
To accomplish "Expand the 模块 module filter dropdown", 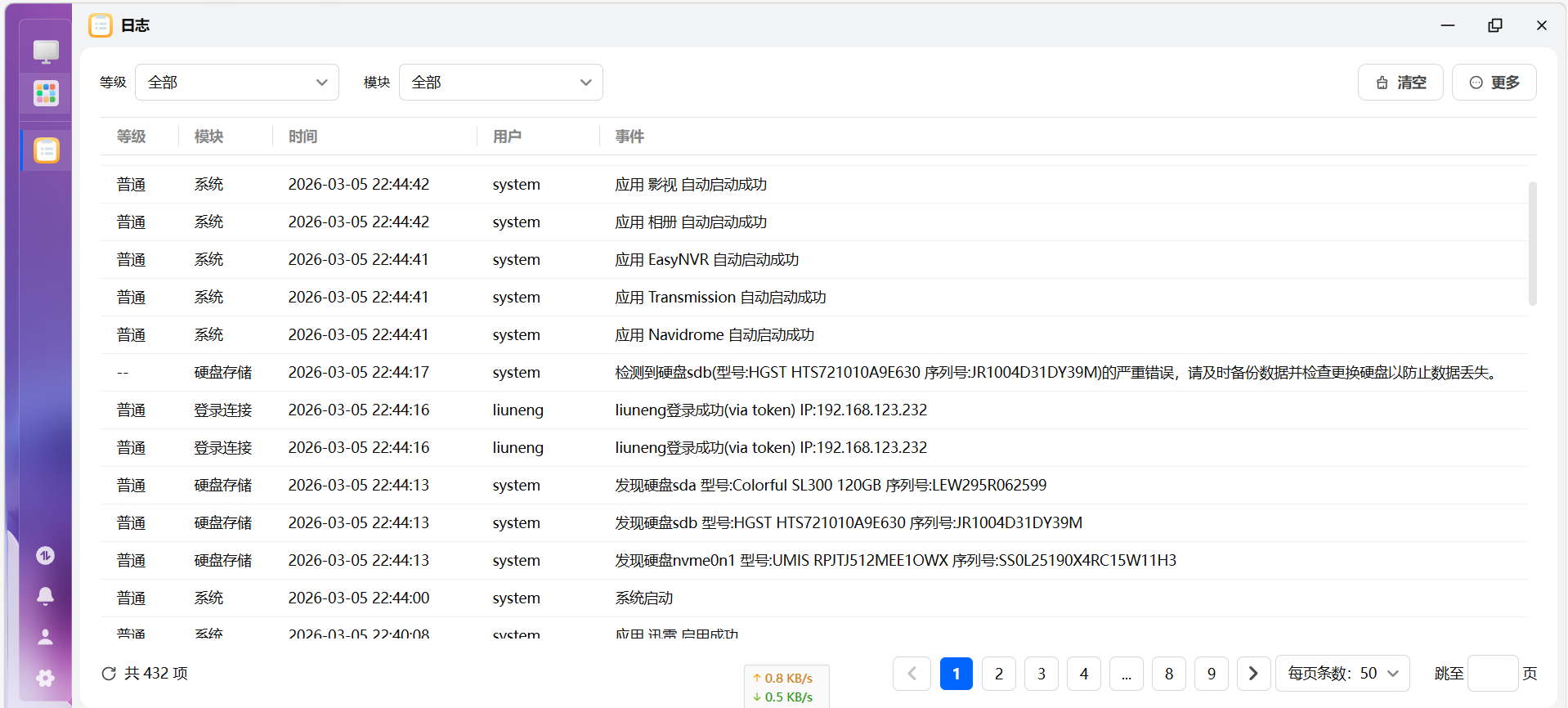I will (500, 83).
